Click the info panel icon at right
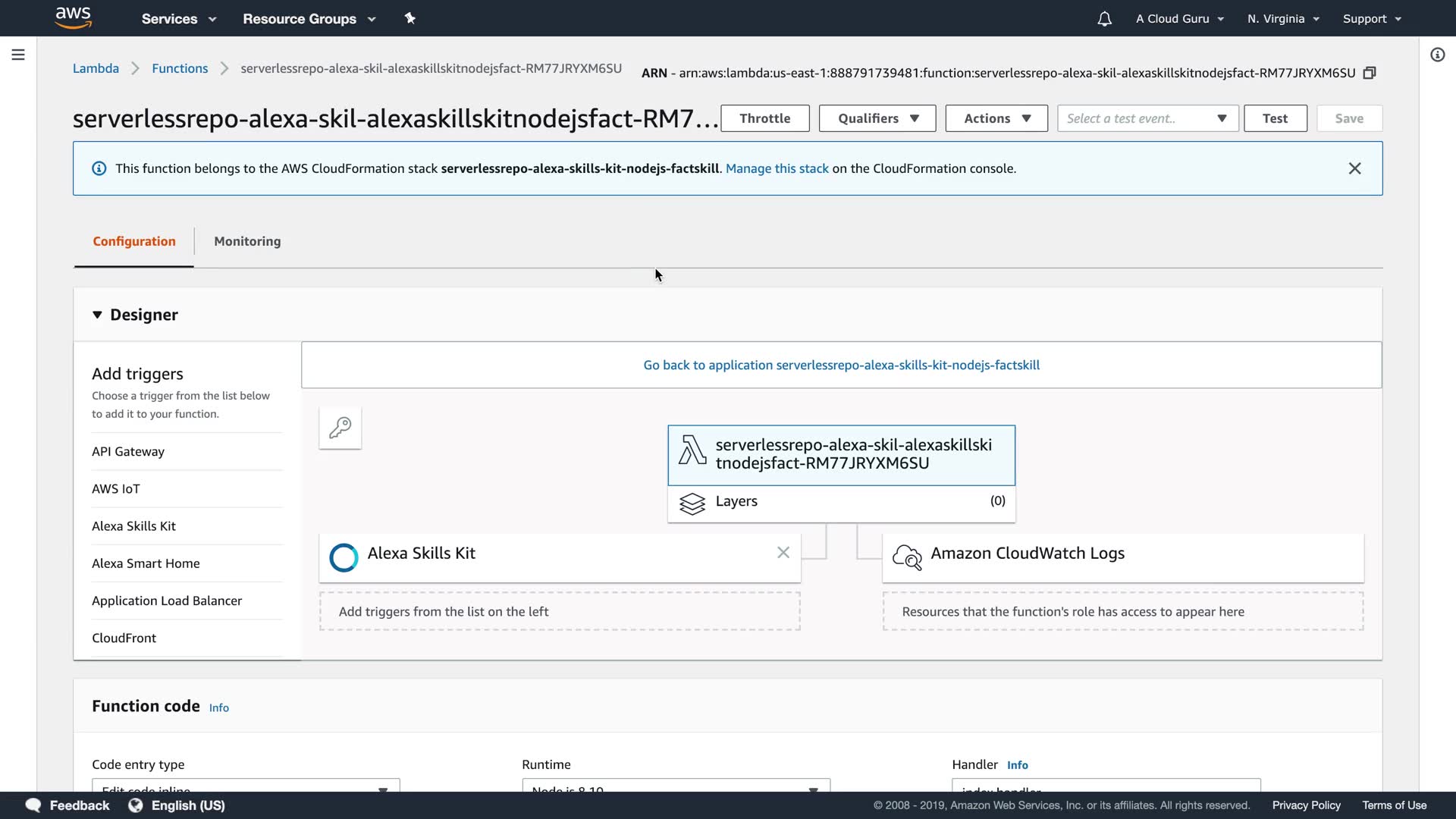The width and height of the screenshot is (1456, 819). tap(1437, 55)
